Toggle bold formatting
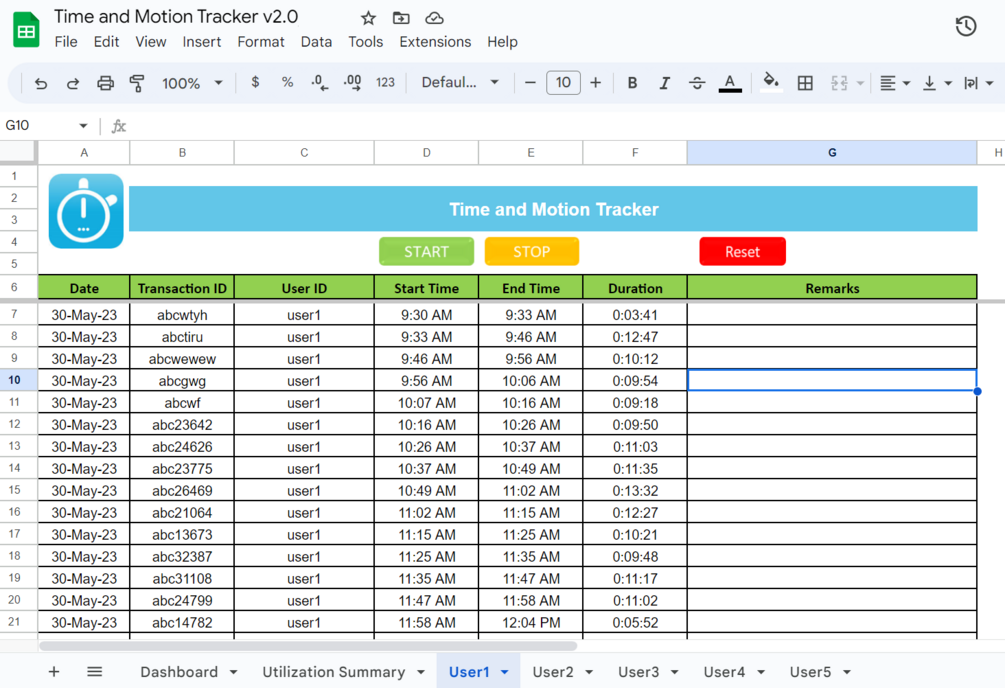Image resolution: width=1005 pixels, height=688 pixels. (x=632, y=83)
